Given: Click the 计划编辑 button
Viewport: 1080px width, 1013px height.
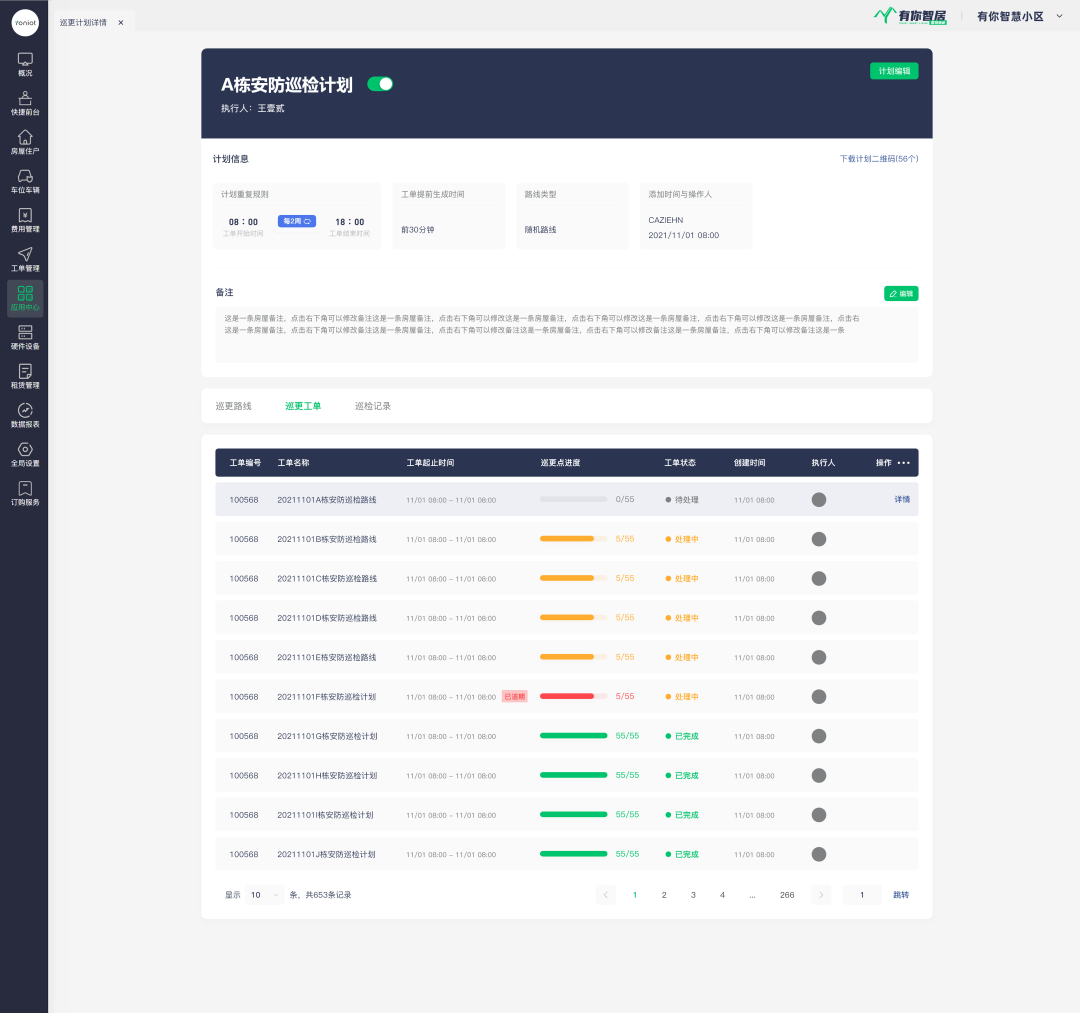Looking at the screenshot, I should [x=894, y=71].
